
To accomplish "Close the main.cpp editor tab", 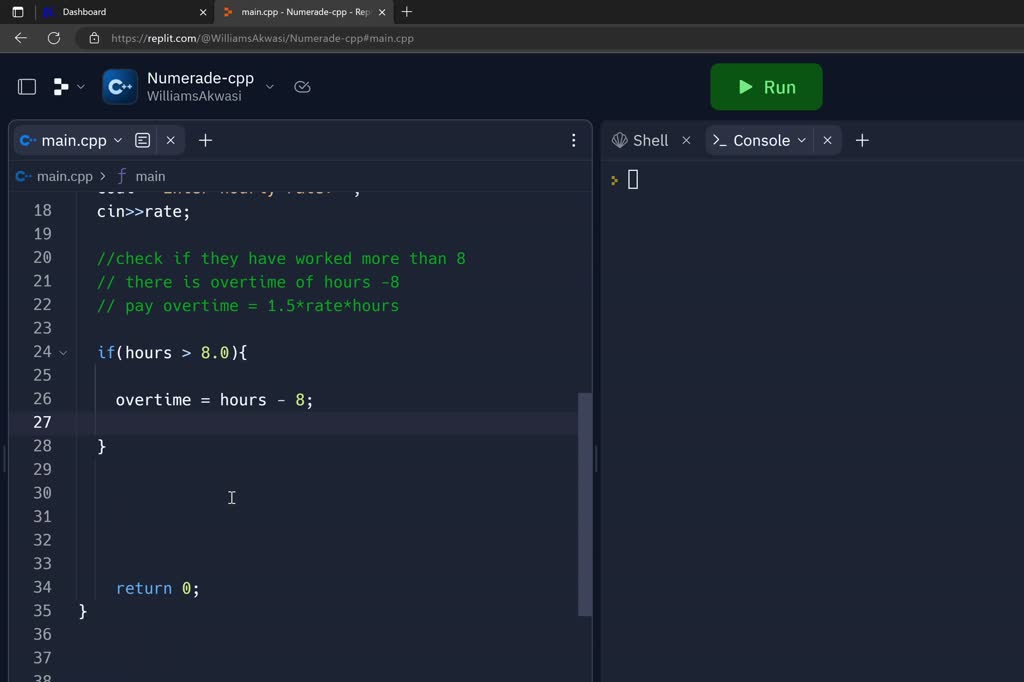I will coord(171,141).
